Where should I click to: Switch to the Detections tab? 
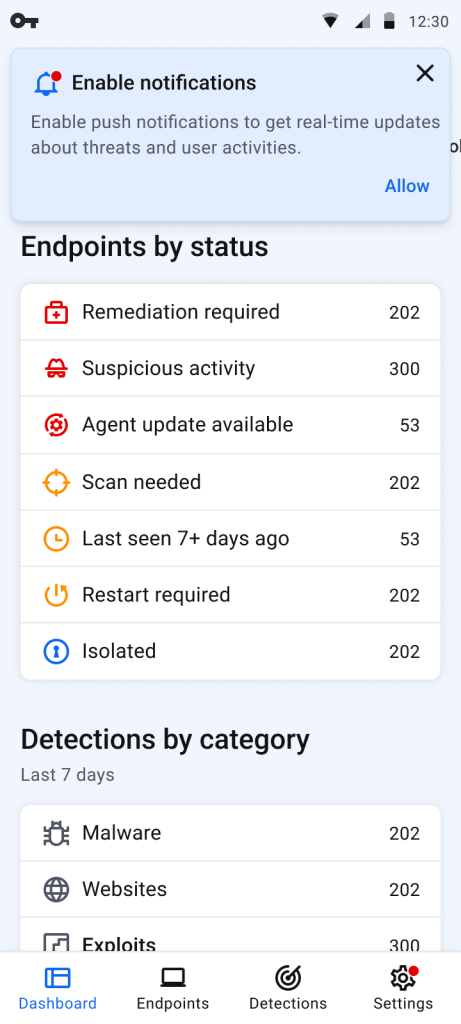click(x=288, y=989)
